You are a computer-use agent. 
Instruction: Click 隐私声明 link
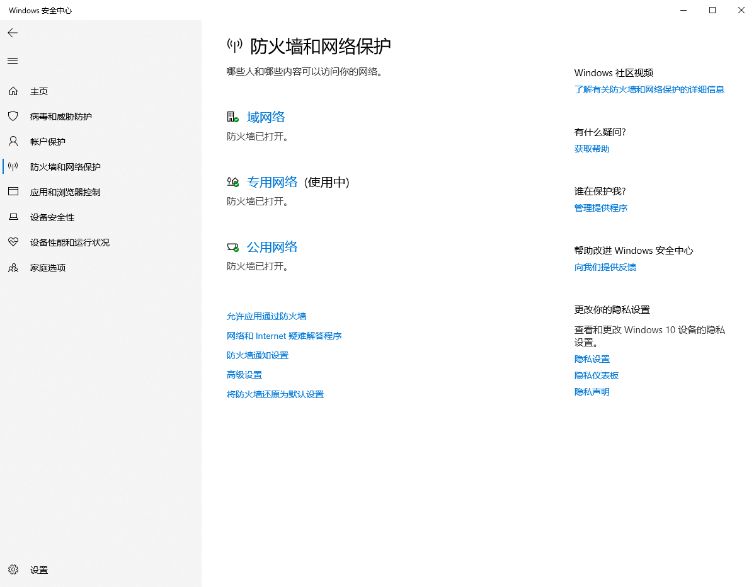(x=592, y=391)
